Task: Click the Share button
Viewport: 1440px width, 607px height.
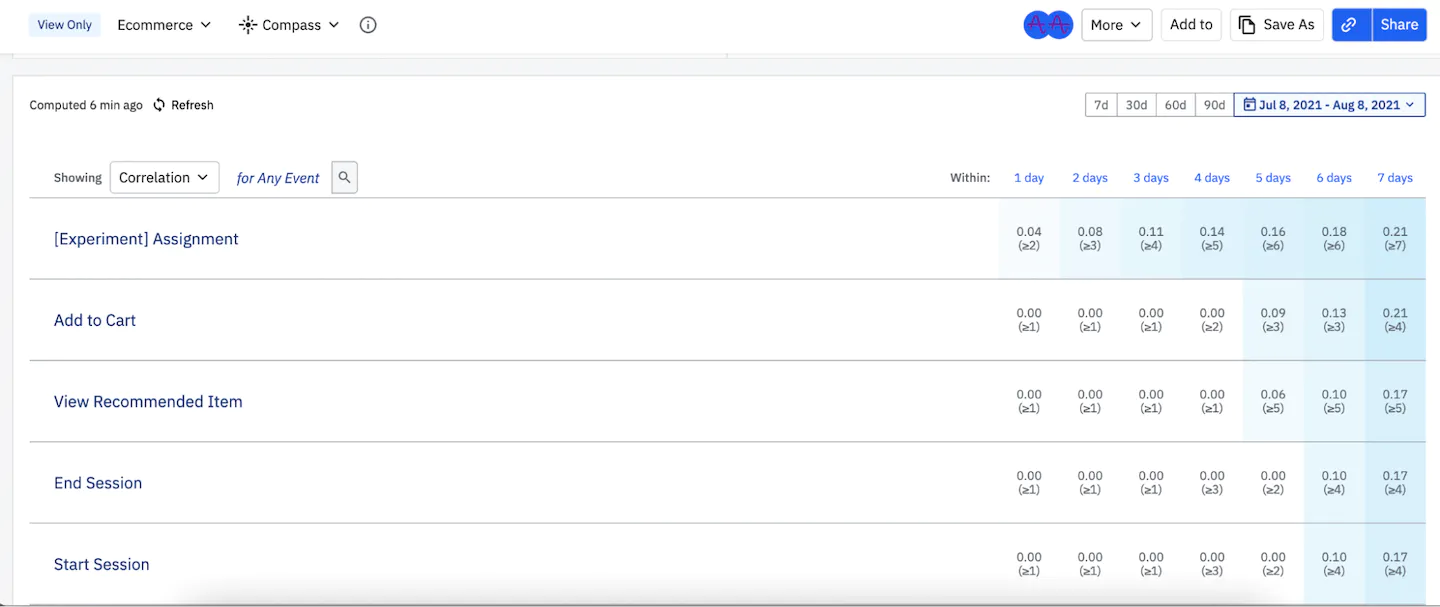Action: [1399, 25]
